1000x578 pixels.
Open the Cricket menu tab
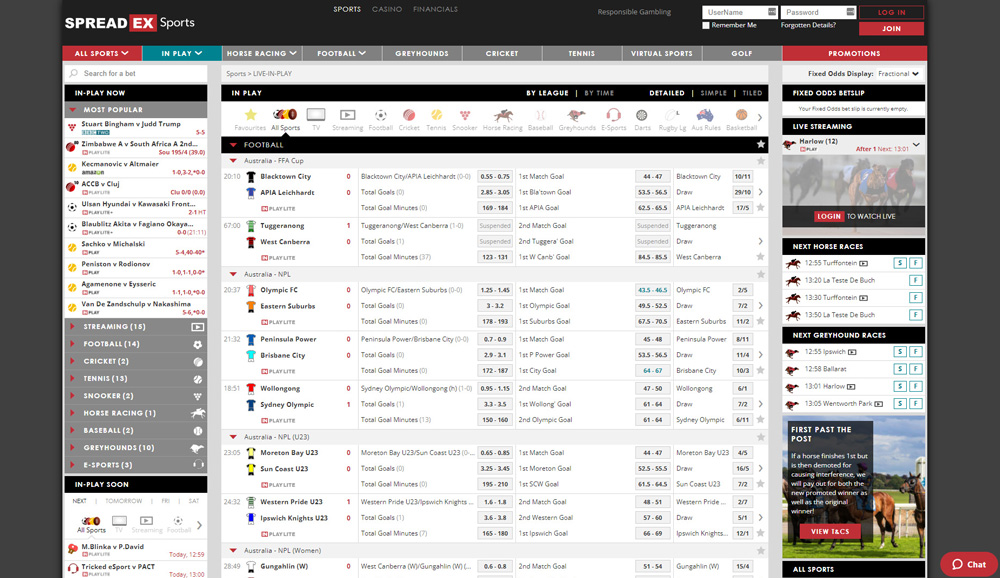(x=502, y=54)
